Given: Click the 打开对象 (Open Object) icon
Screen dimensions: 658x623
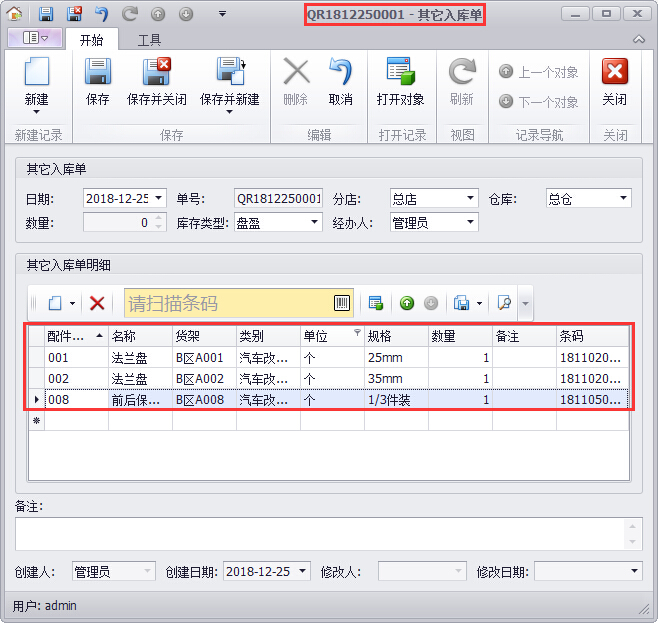Looking at the screenshot, I should coord(400,73).
